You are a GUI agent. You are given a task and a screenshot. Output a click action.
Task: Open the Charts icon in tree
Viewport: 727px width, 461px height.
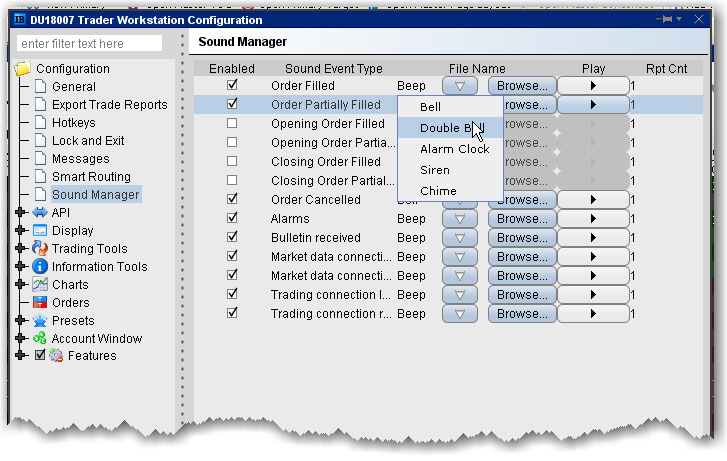point(40,285)
